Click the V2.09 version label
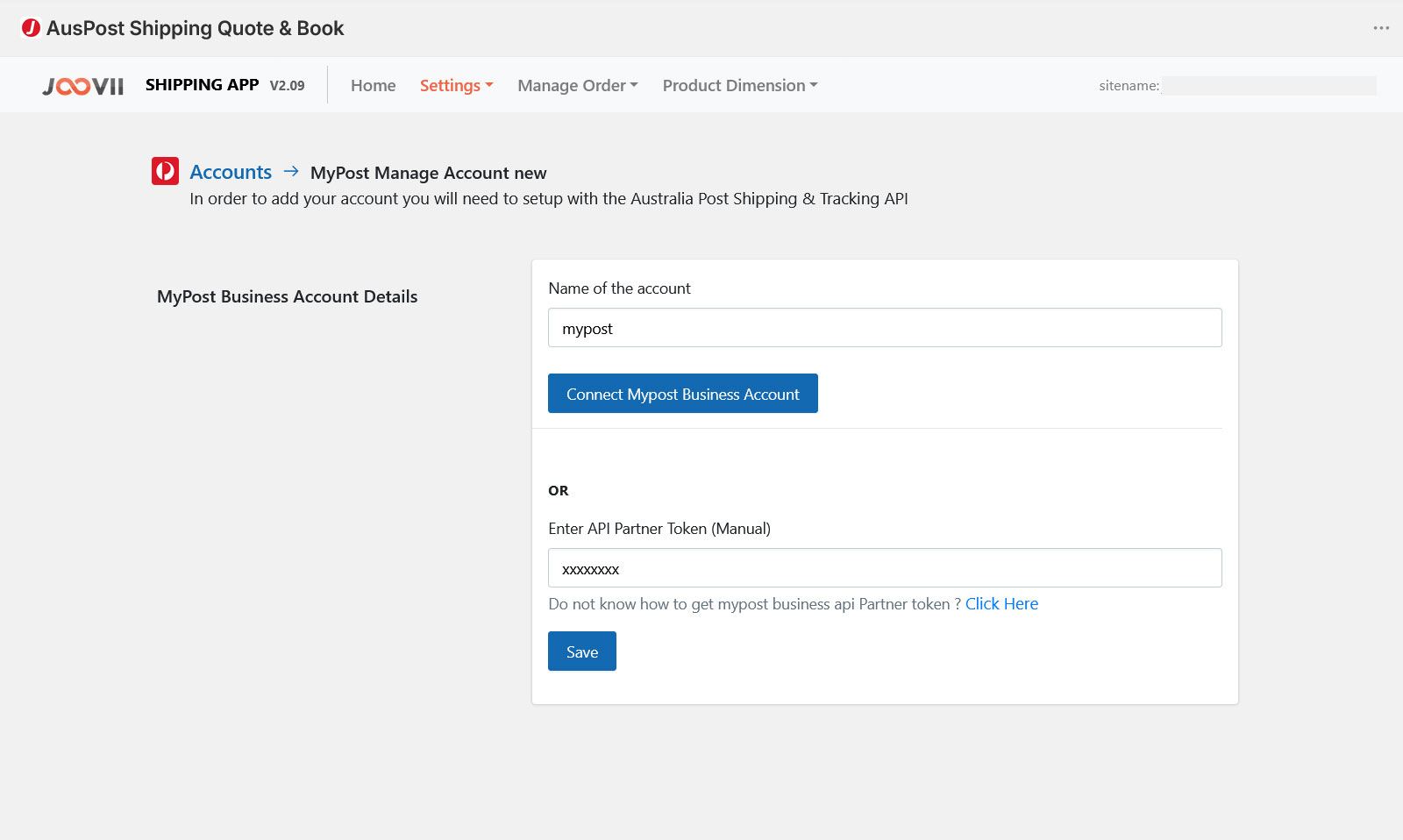Image resolution: width=1403 pixels, height=840 pixels. click(x=287, y=86)
